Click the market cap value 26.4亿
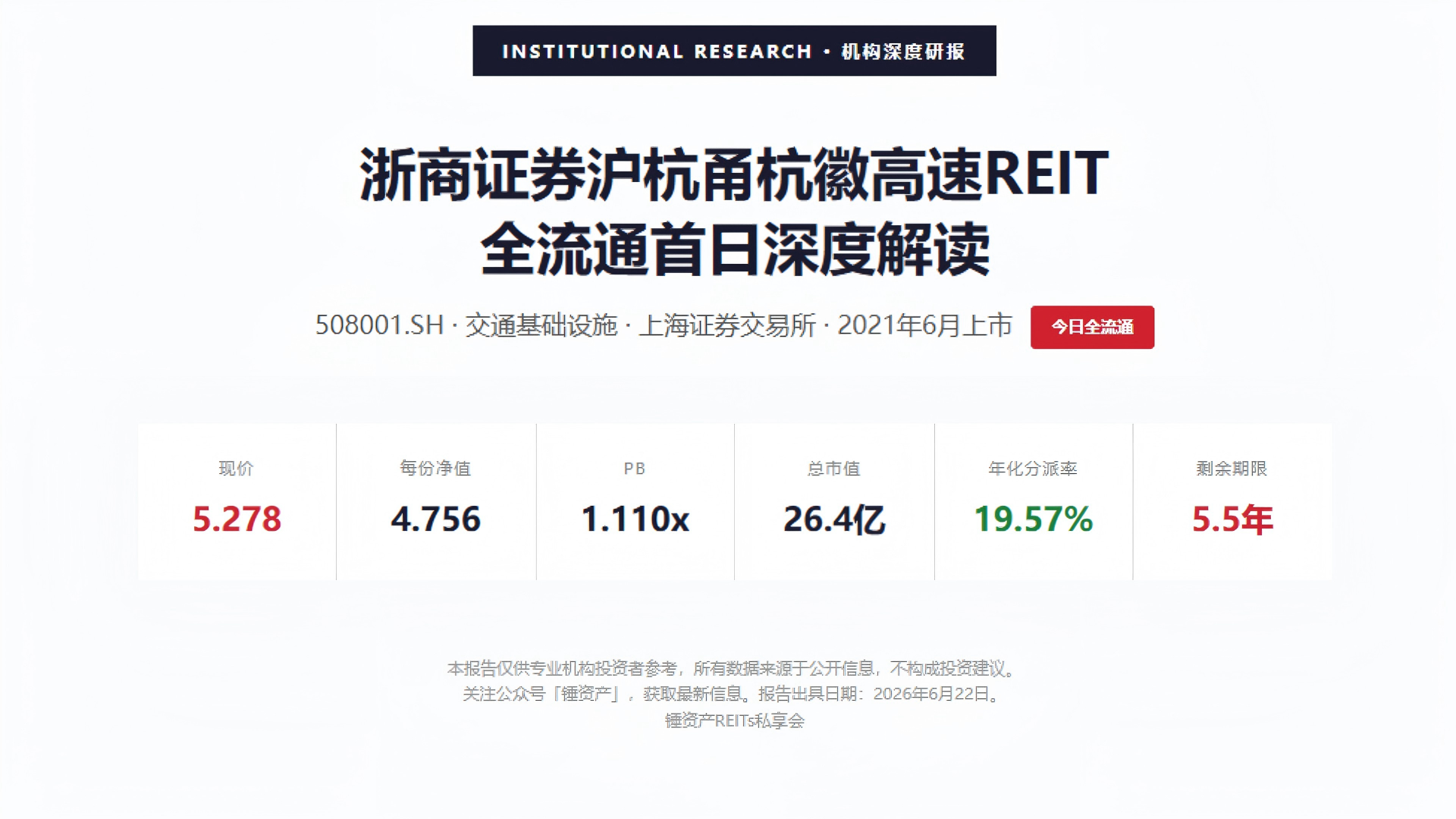Viewport: 1456px width, 819px height. (834, 519)
